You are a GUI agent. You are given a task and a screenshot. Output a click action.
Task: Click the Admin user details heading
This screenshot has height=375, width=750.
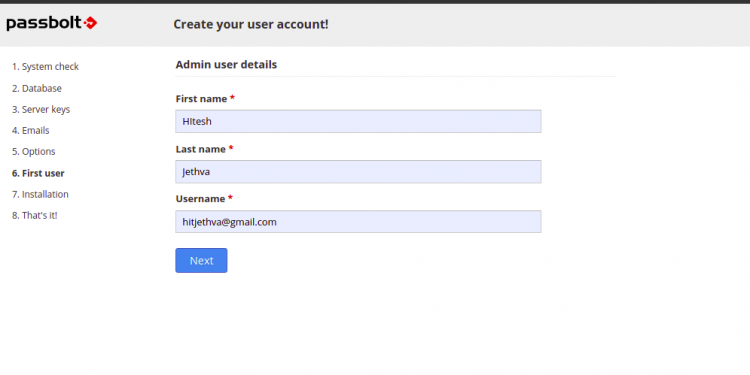226,65
